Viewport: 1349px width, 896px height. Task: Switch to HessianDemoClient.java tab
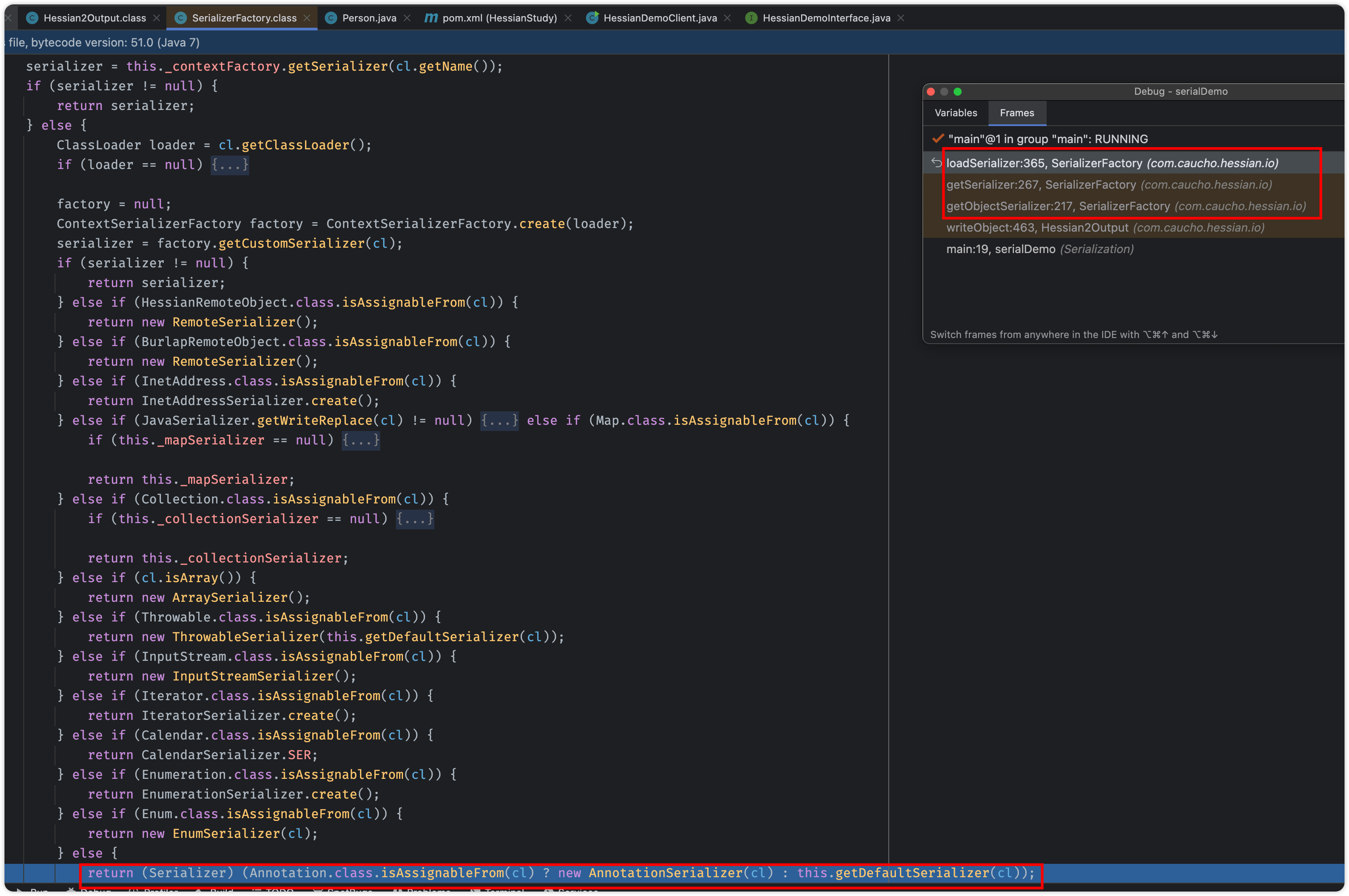660,18
